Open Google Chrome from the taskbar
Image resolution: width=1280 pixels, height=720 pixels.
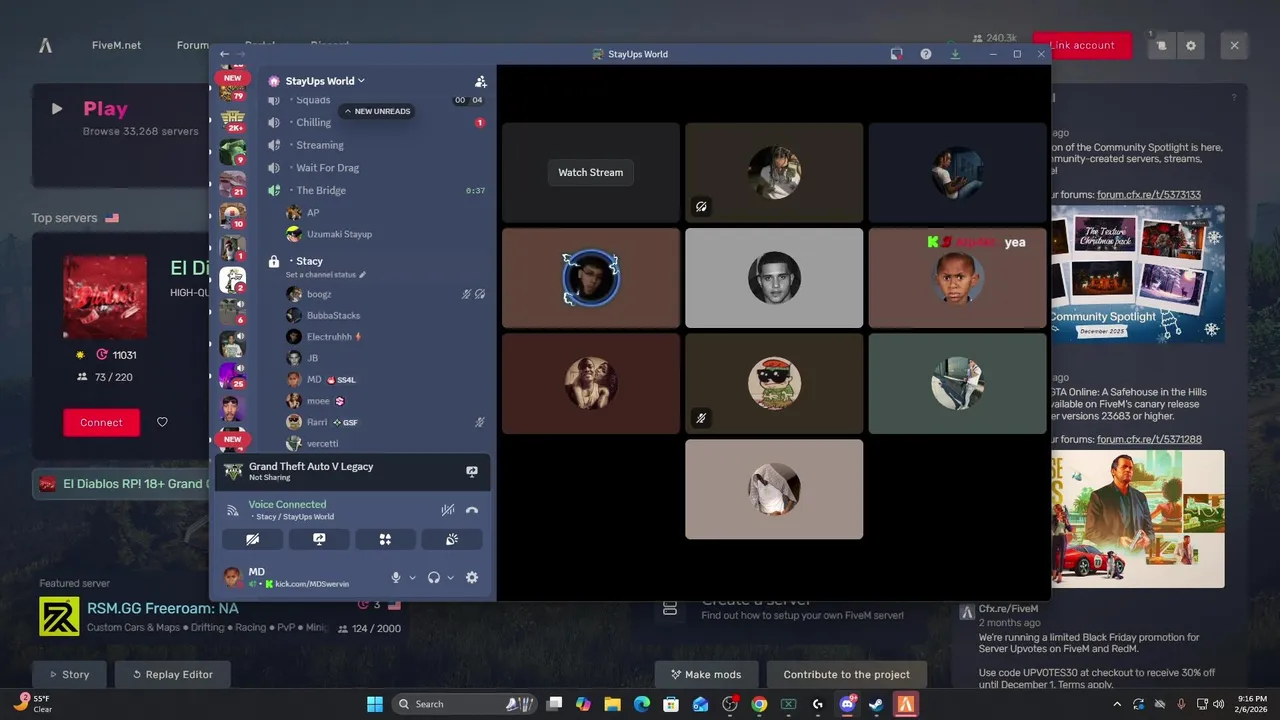tap(759, 704)
